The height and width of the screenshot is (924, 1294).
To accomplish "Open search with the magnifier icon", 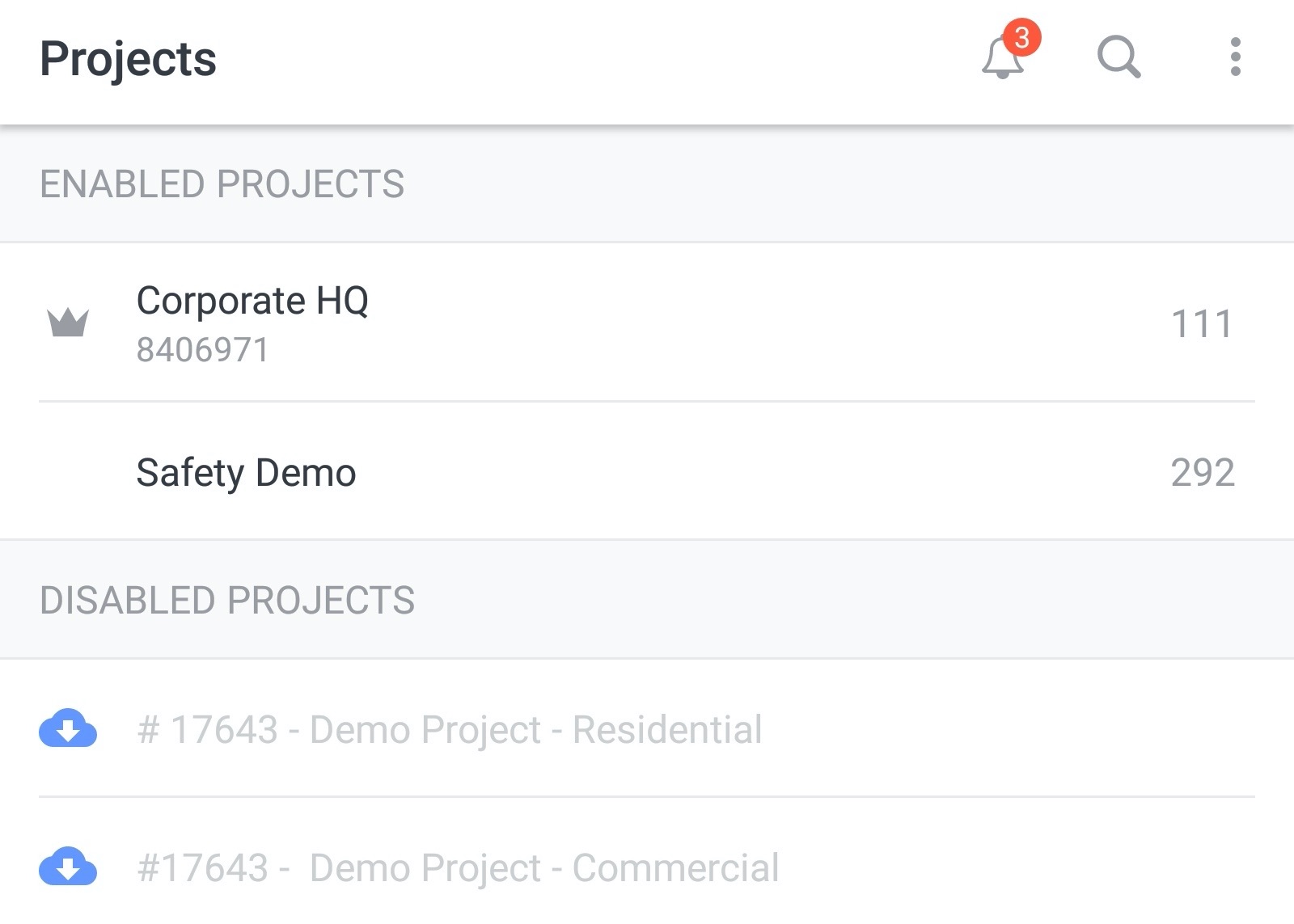I will click(x=1119, y=57).
